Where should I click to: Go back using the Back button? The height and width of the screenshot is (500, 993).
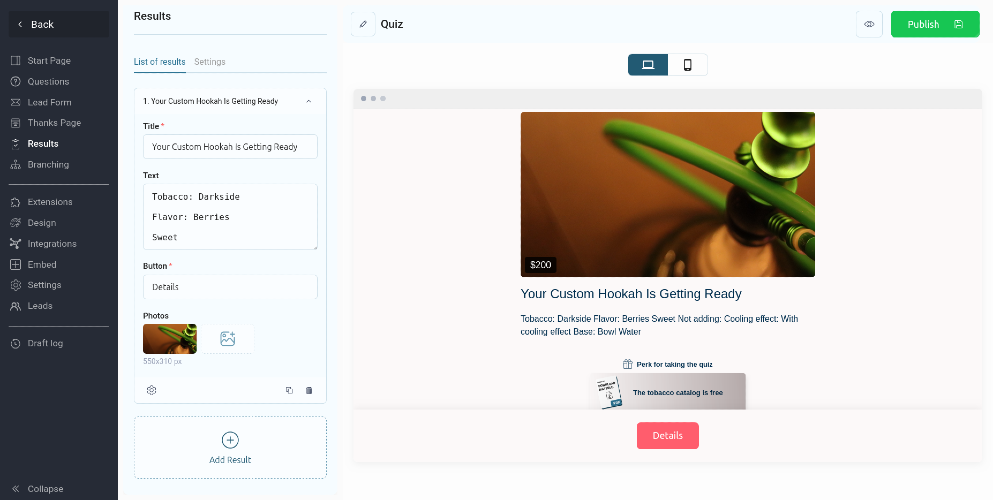tap(59, 24)
